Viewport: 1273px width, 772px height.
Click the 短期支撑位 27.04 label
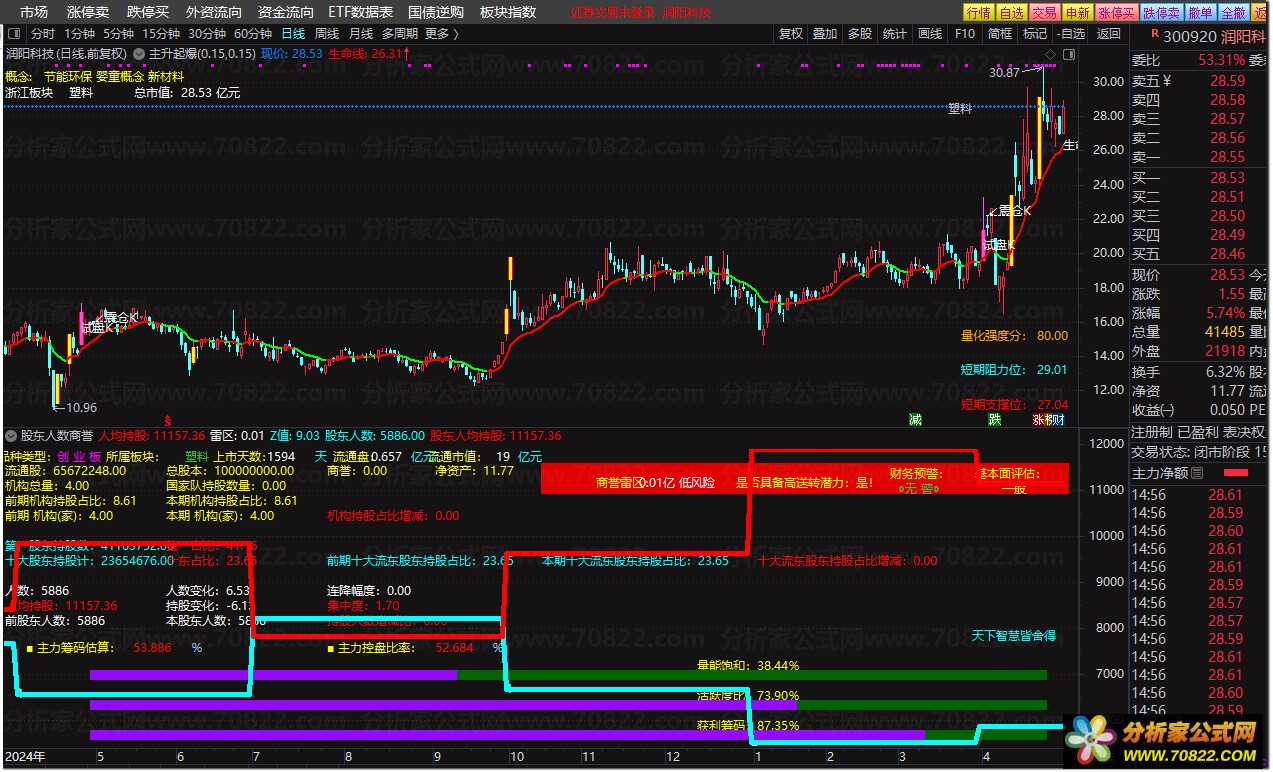point(1014,405)
